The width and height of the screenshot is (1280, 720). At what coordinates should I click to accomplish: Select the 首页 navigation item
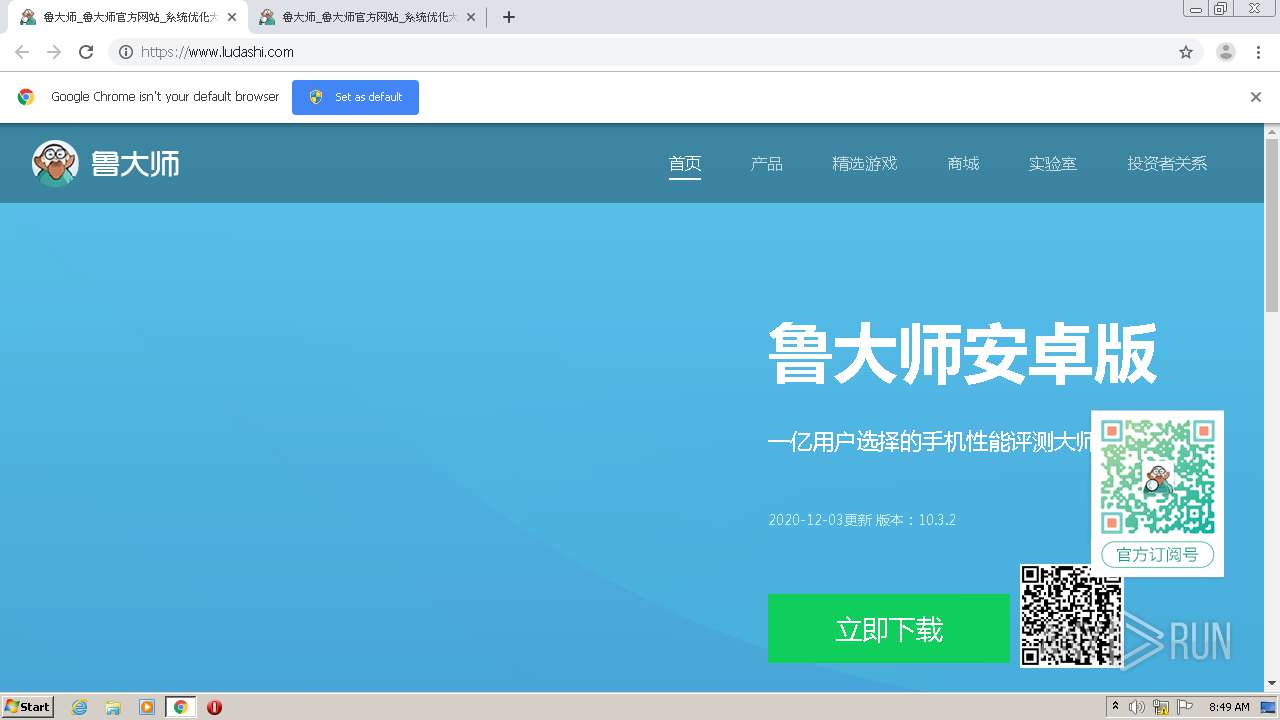[685, 164]
